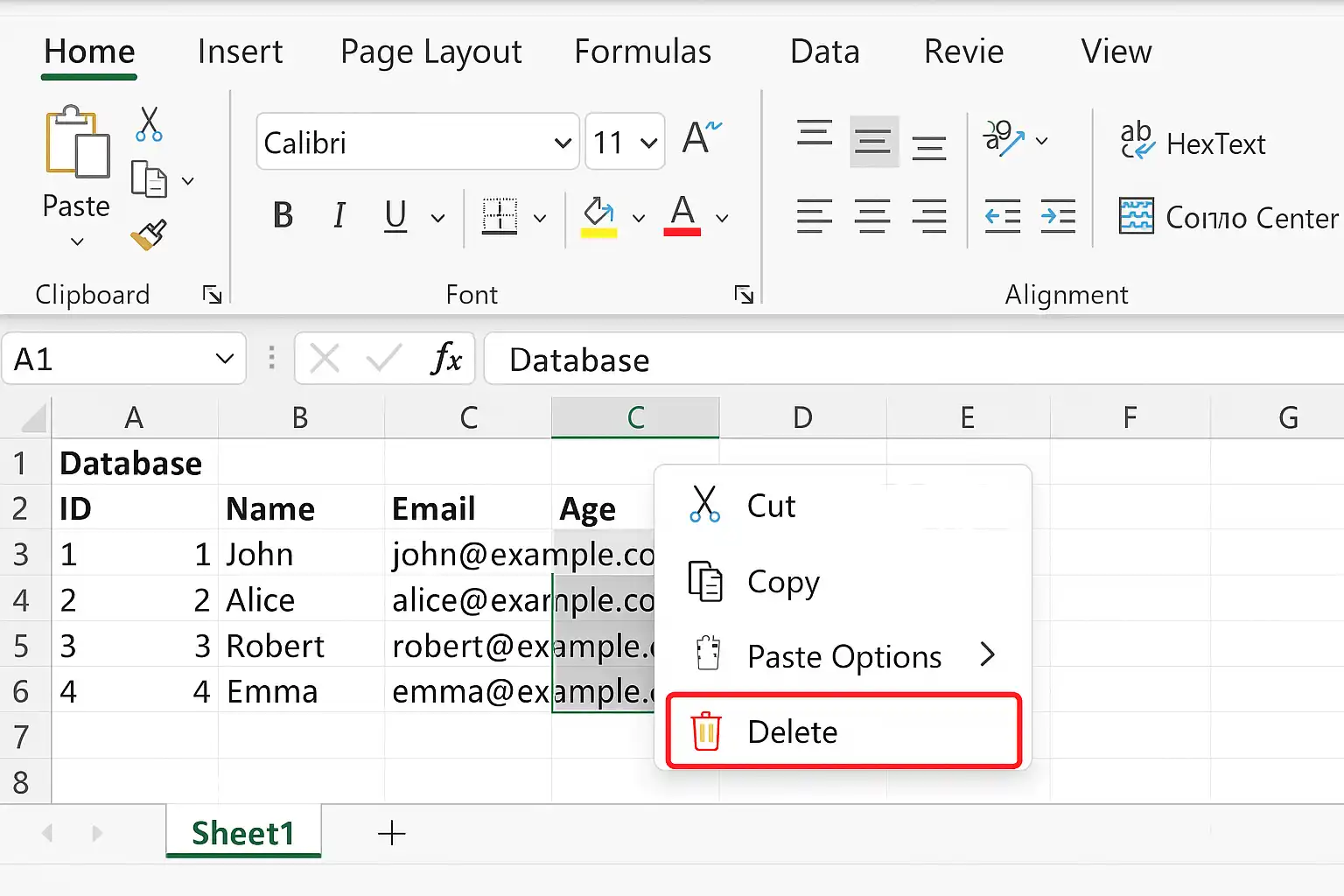Screen dimensions: 1344x896
Task: Toggle Italic formatting
Action: [x=339, y=215]
